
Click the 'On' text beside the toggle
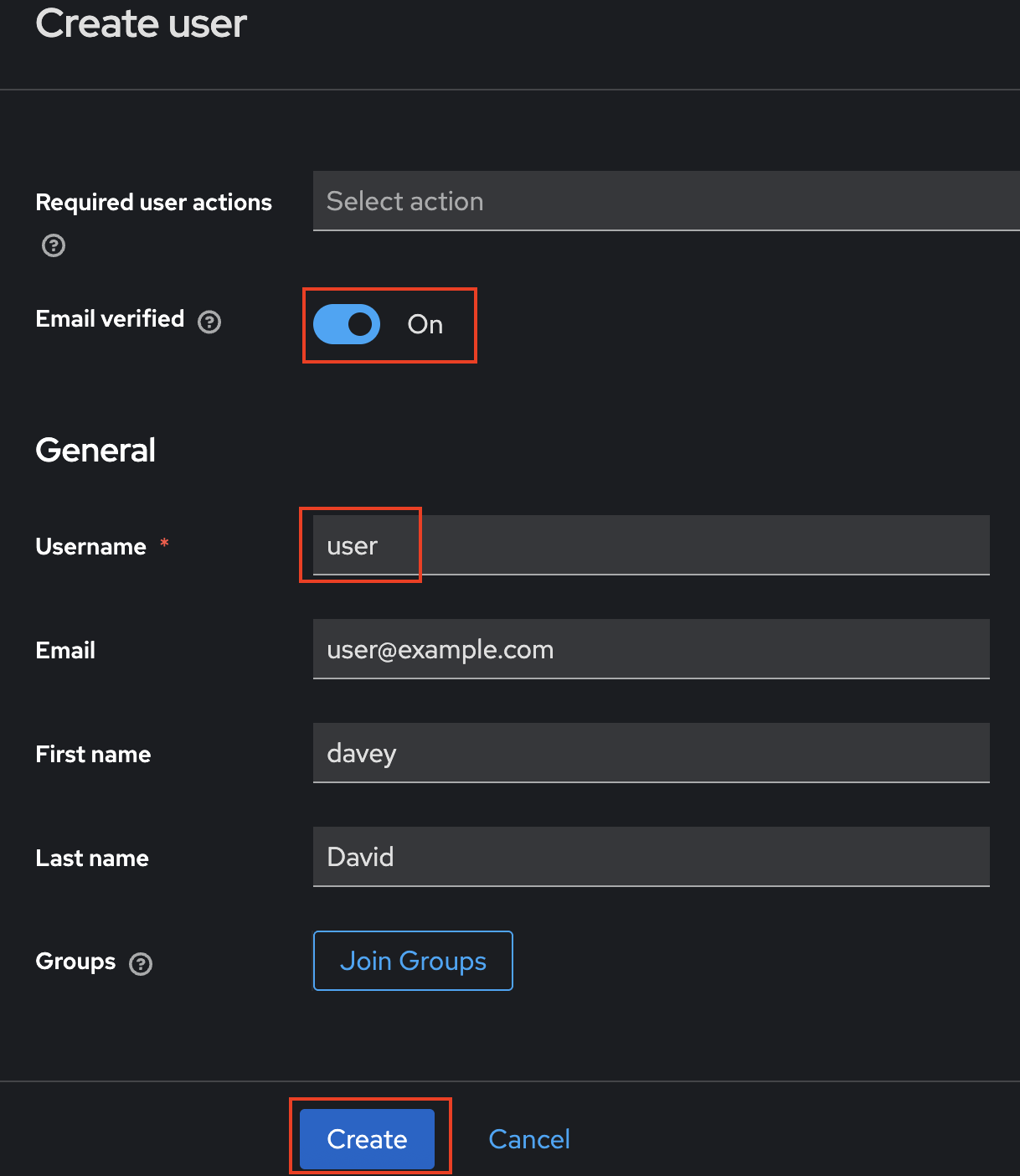pyautogui.click(x=425, y=324)
